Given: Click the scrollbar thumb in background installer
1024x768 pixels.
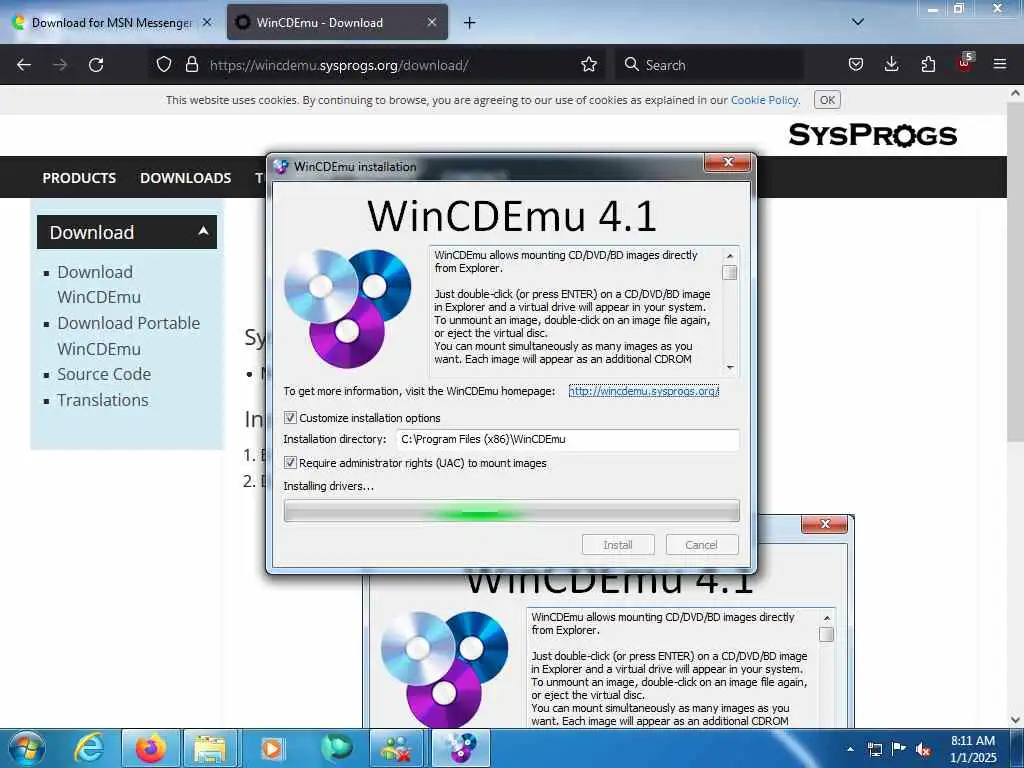Looking at the screenshot, I should [x=826, y=634].
